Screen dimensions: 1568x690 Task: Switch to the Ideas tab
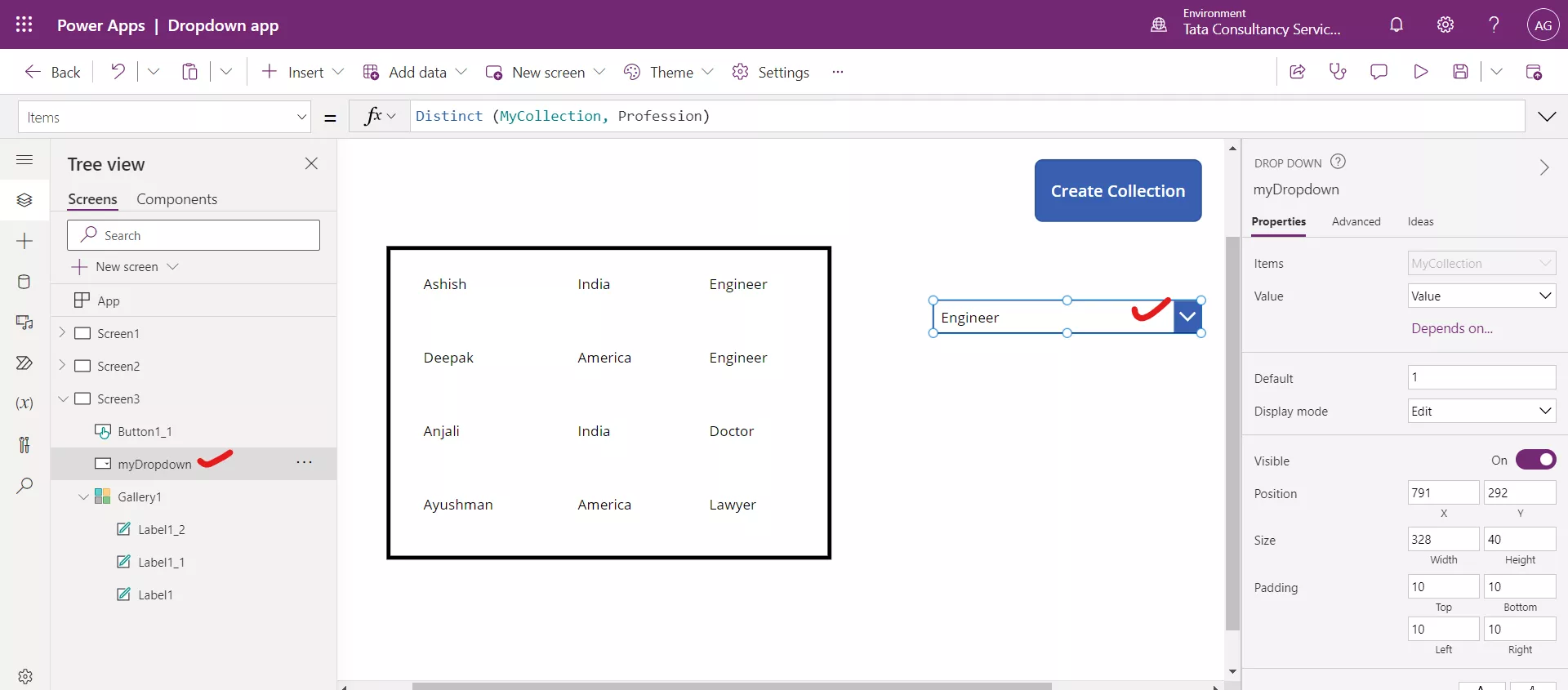pyautogui.click(x=1420, y=221)
